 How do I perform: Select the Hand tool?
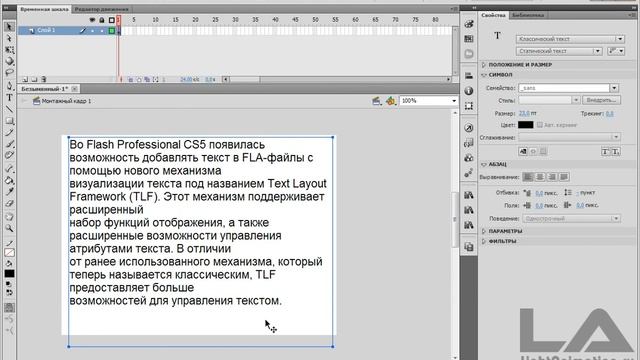[x=9, y=217]
